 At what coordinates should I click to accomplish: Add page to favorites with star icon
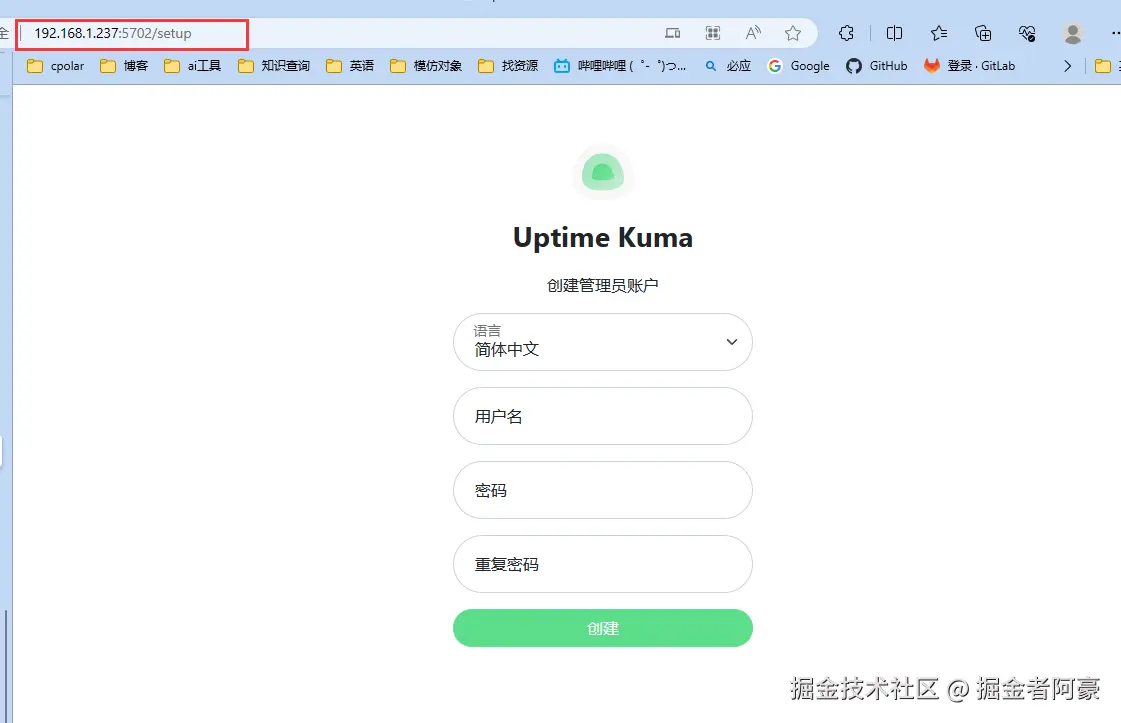pyautogui.click(x=793, y=33)
